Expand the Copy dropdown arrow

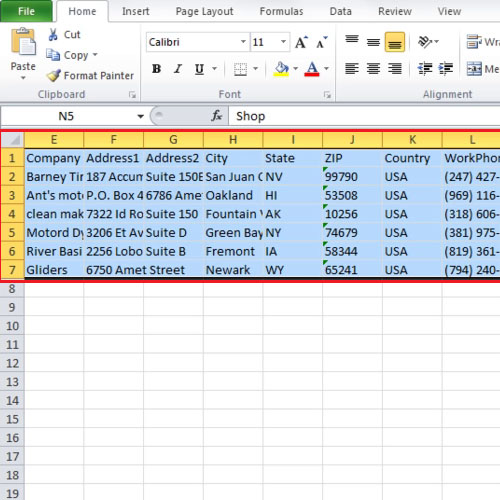tap(95, 54)
